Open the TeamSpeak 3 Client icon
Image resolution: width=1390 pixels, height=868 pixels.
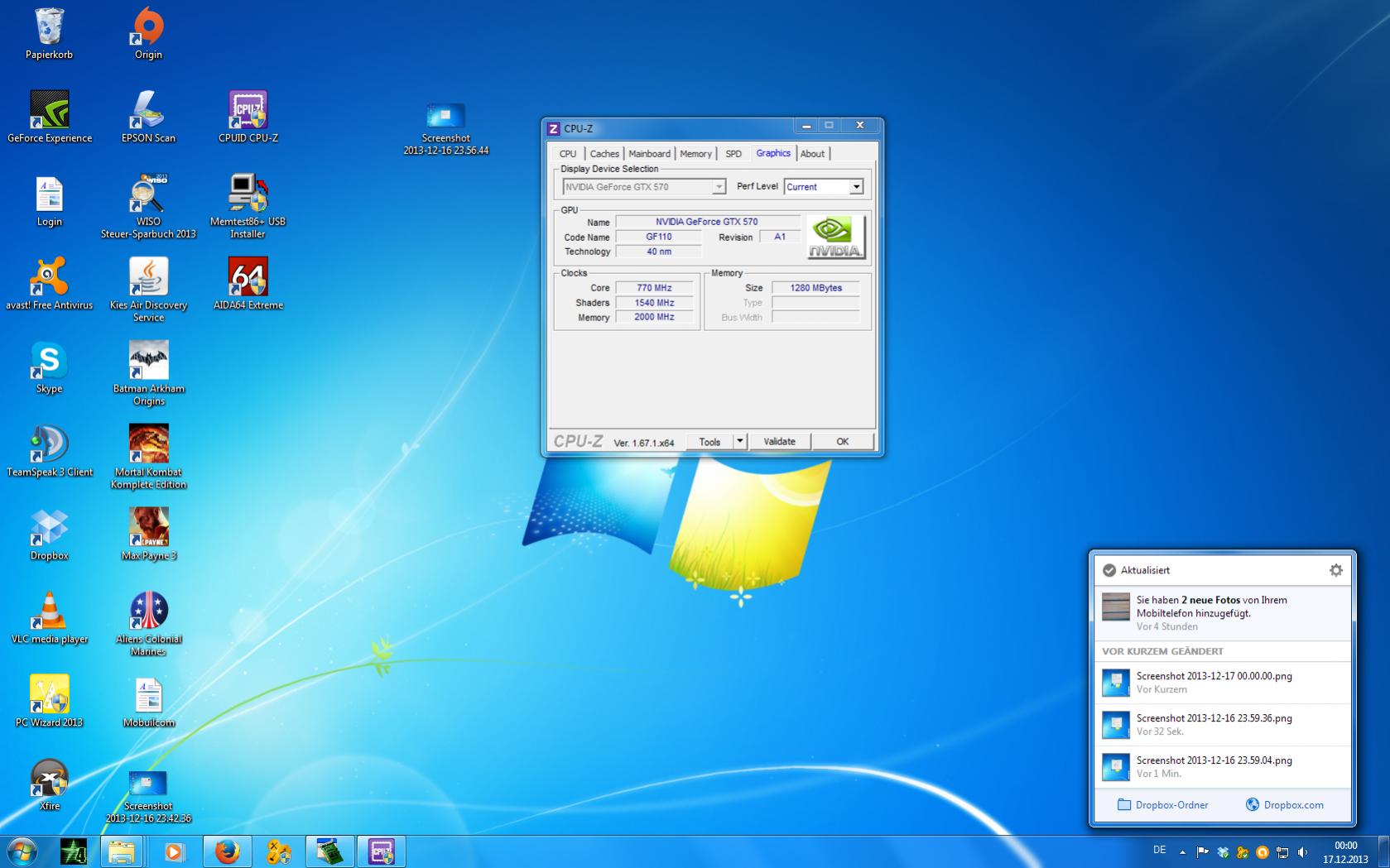pyautogui.click(x=49, y=445)
